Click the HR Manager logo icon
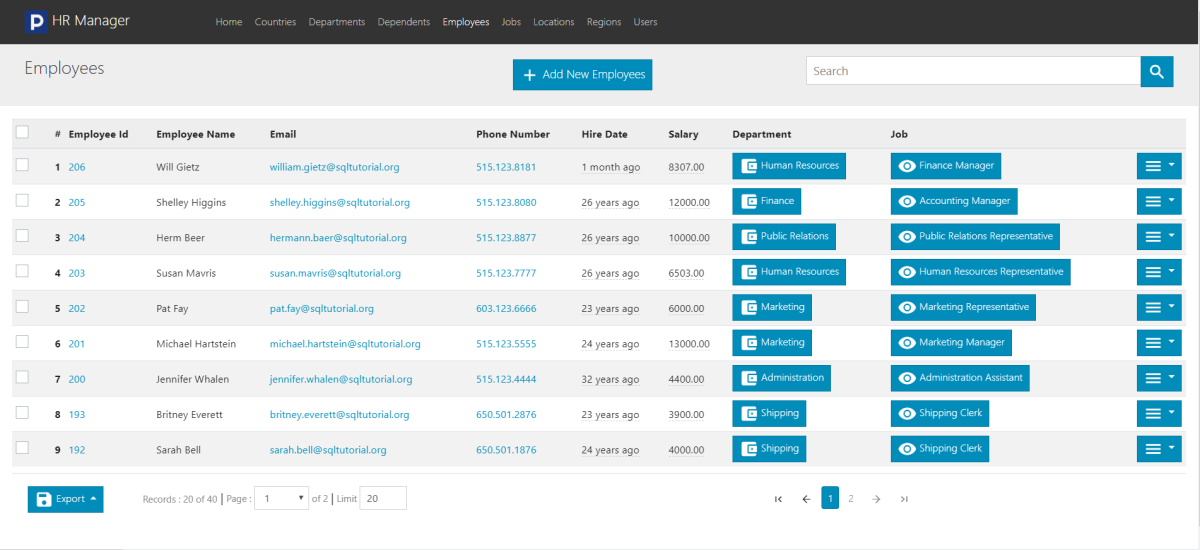Image resolution: width=1200 pixels, height=550 pixels. pyautogui.click(x=36, y=21)
